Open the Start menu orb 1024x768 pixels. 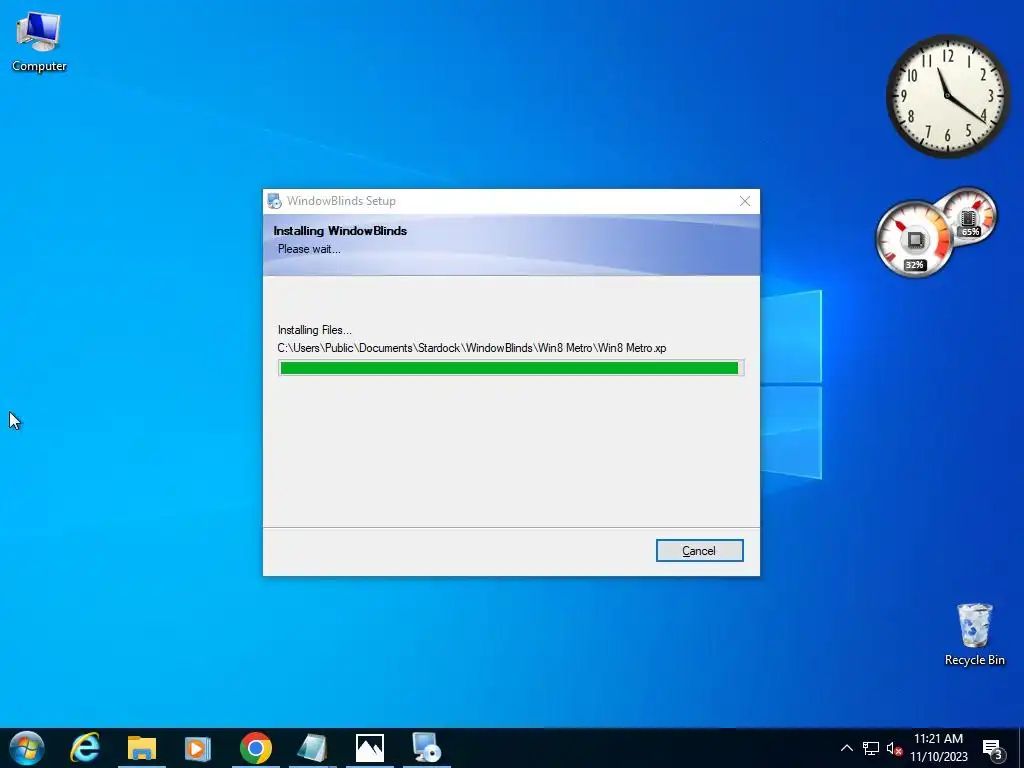point(27,748)
